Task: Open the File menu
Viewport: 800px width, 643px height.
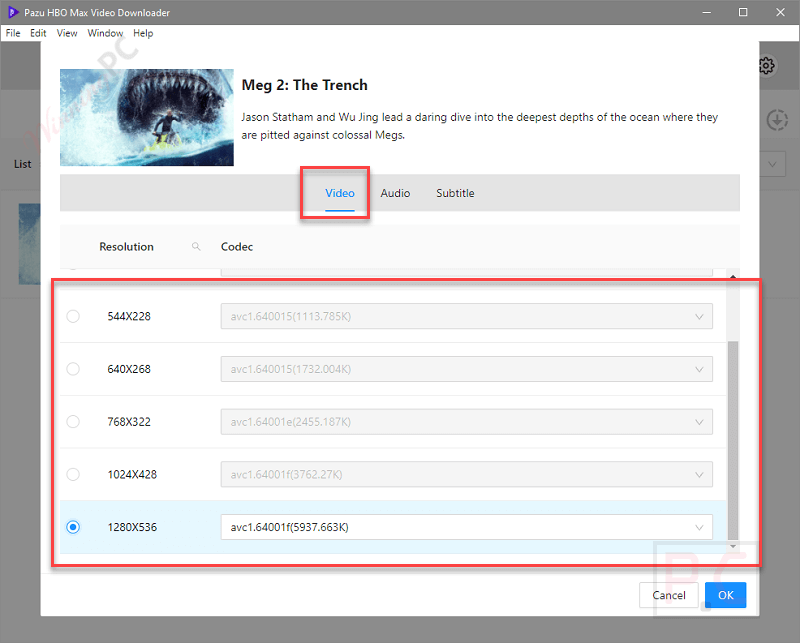Action: tap(13, 33)
